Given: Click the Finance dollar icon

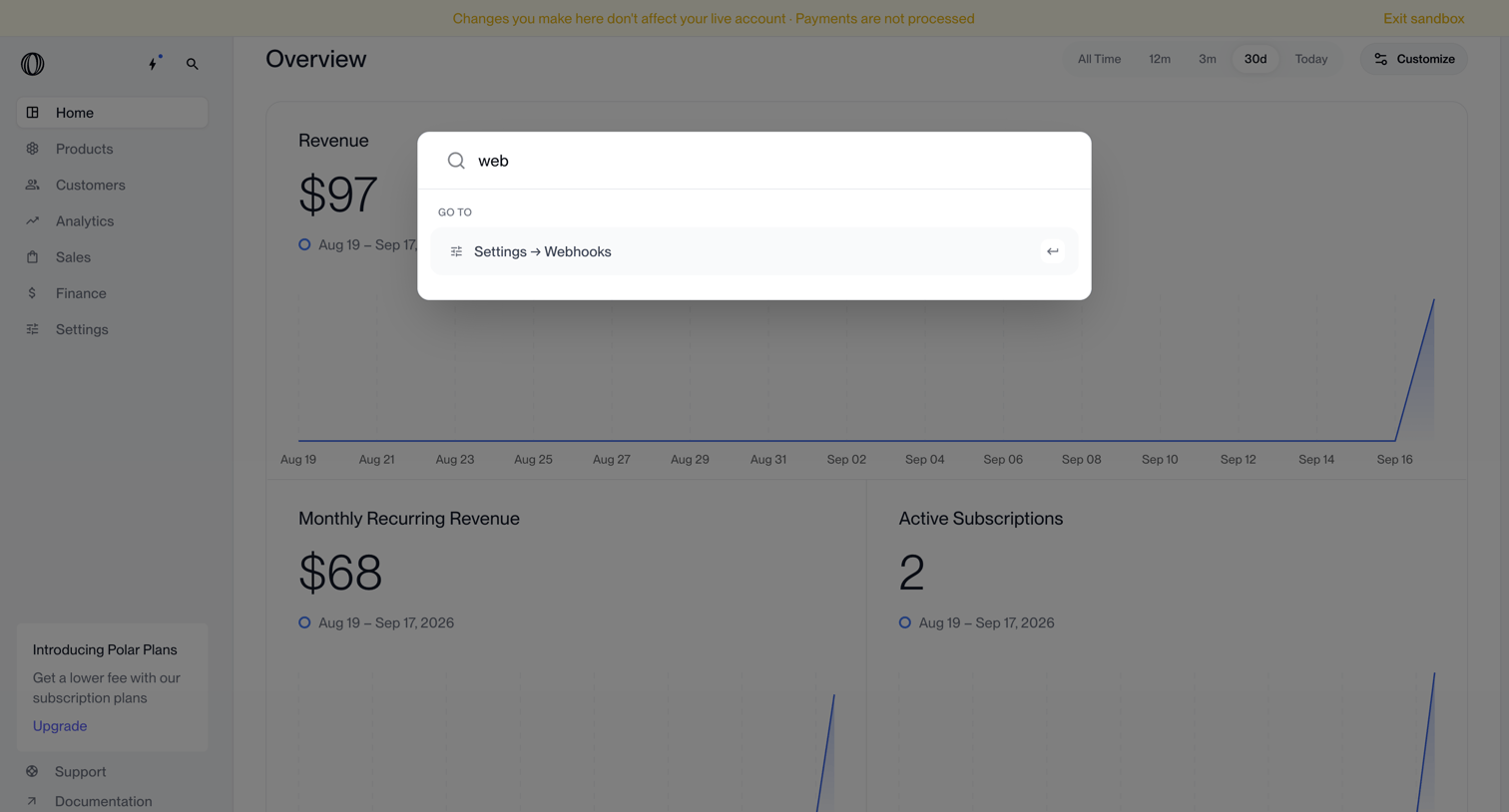Looking at the screenshot, I should tap(33, 293).
